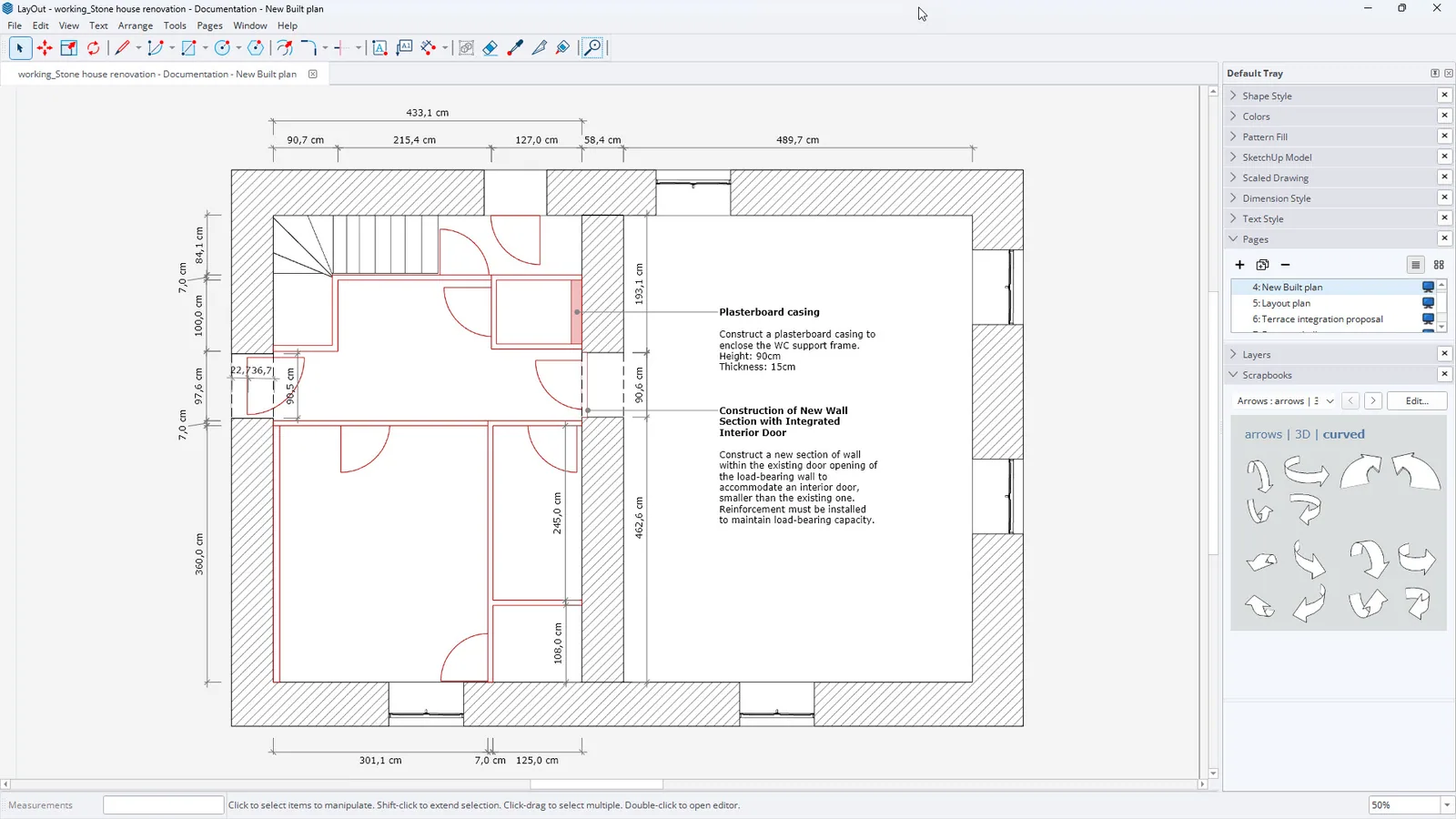Select the Offset tool
Image resolution: width=1456 pixels, height=819 pixels.
tap(285, 48)
